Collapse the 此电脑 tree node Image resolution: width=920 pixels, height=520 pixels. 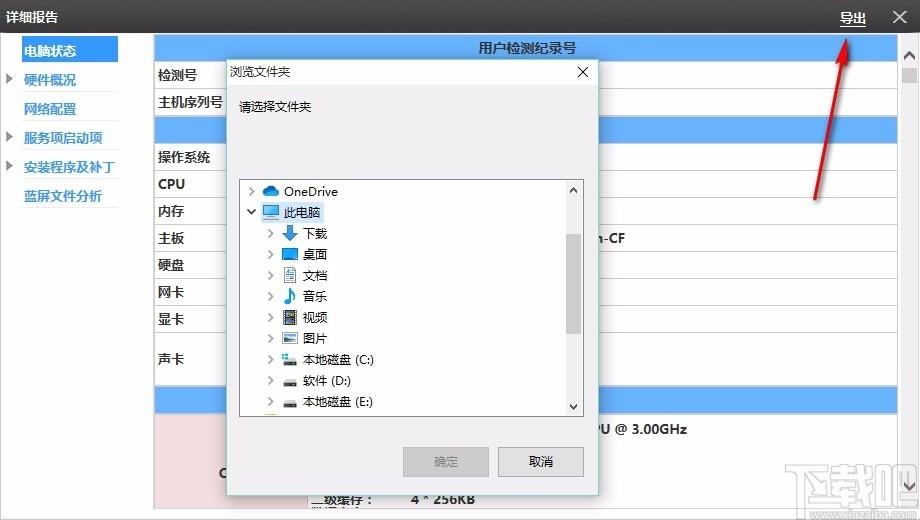click(x=251, y=212)
